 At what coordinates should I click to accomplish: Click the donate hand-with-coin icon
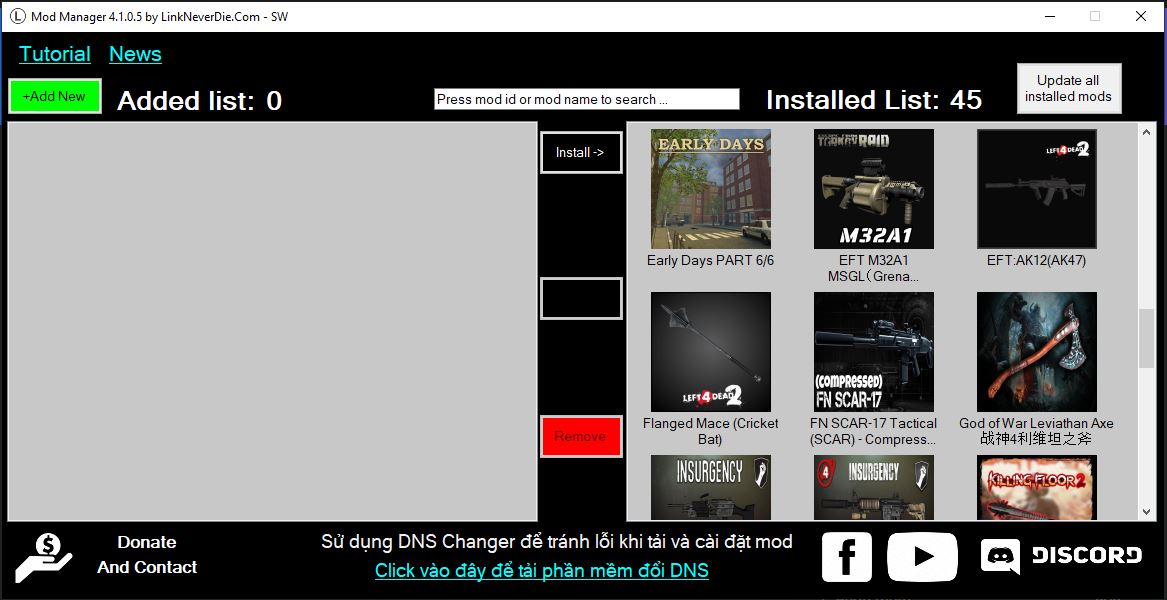43,558
